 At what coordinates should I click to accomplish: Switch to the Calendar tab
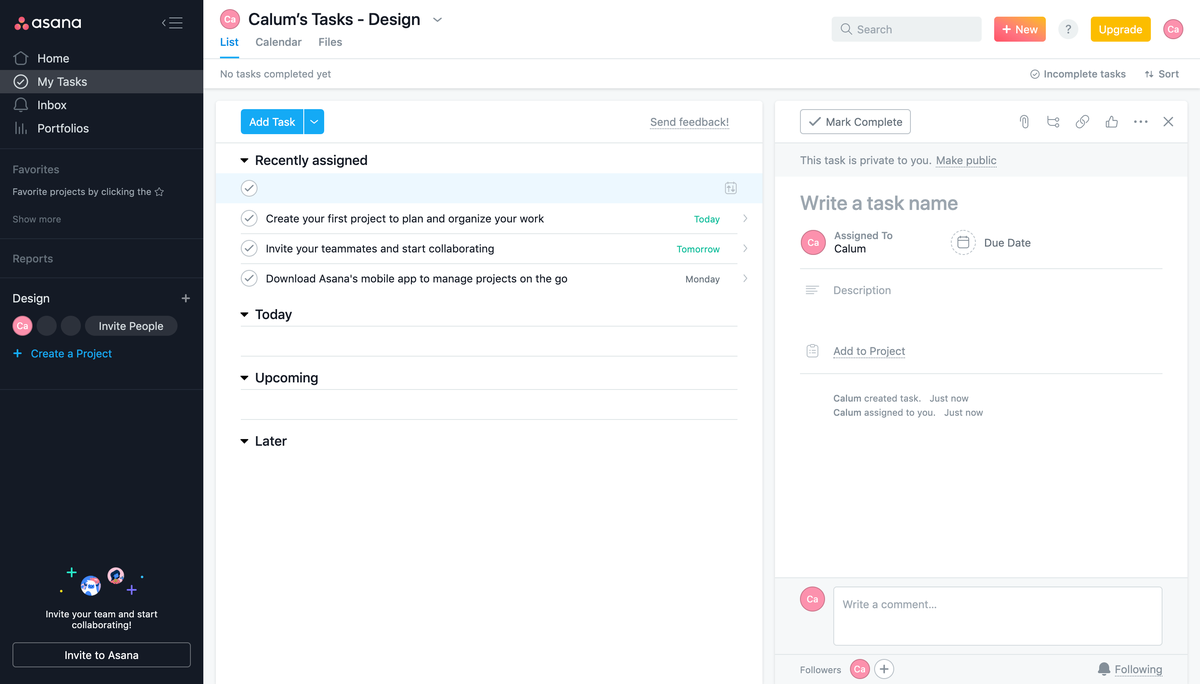click(x=278, y=42)
